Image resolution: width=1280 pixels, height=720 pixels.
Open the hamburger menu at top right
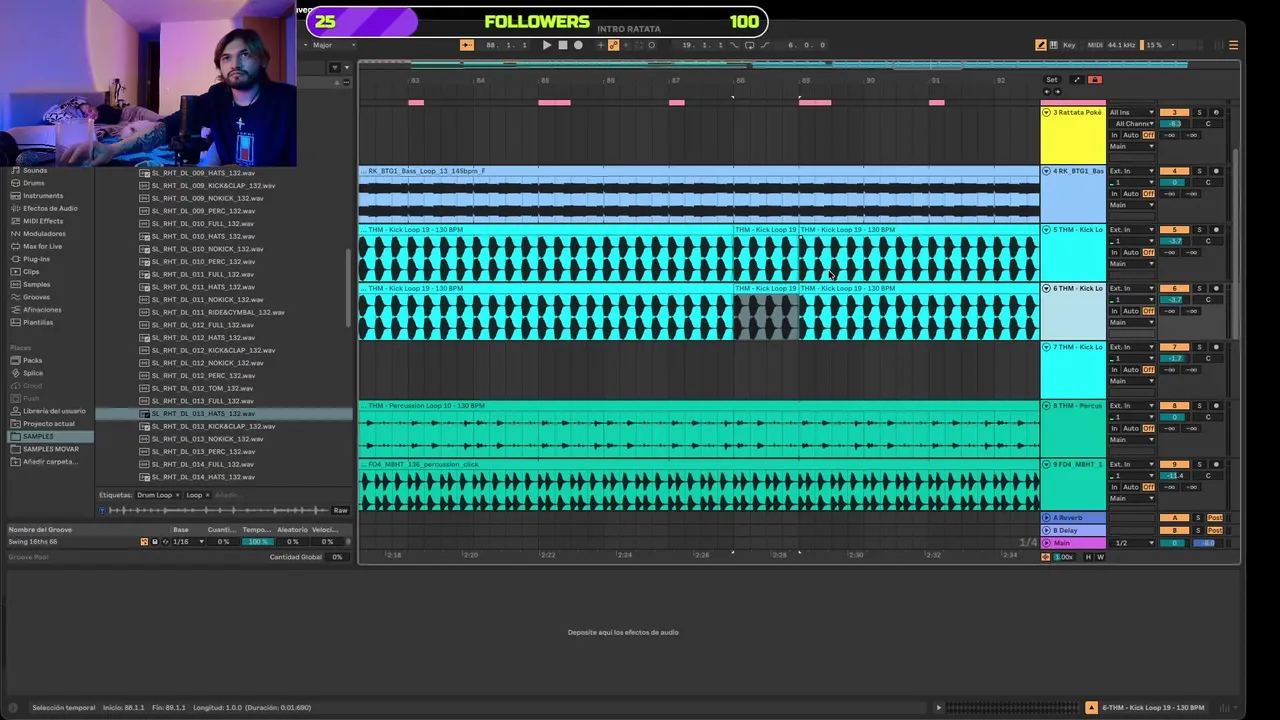pos(1233,45)
